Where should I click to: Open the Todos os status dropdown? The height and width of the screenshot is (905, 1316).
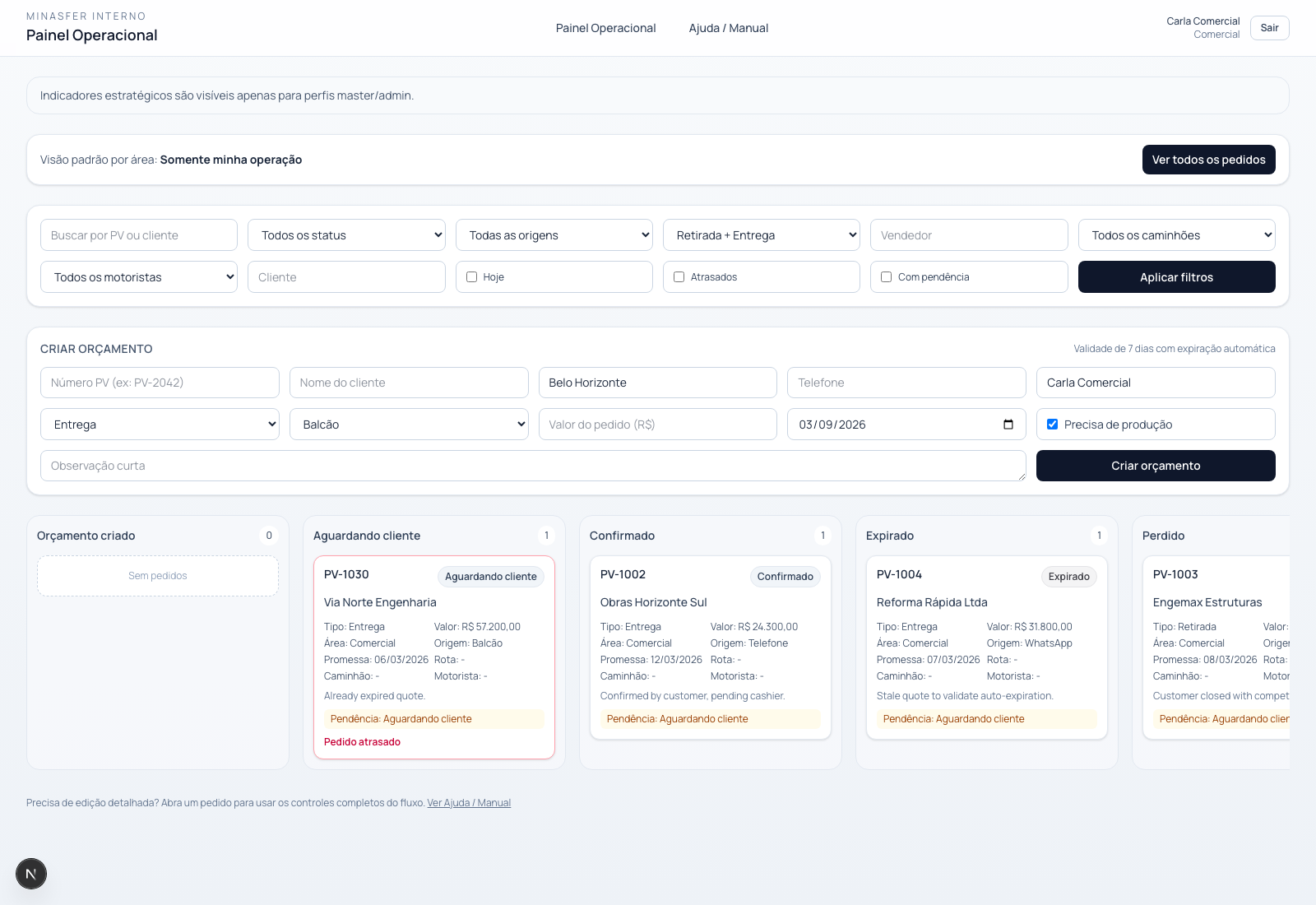tap(346, 235)
